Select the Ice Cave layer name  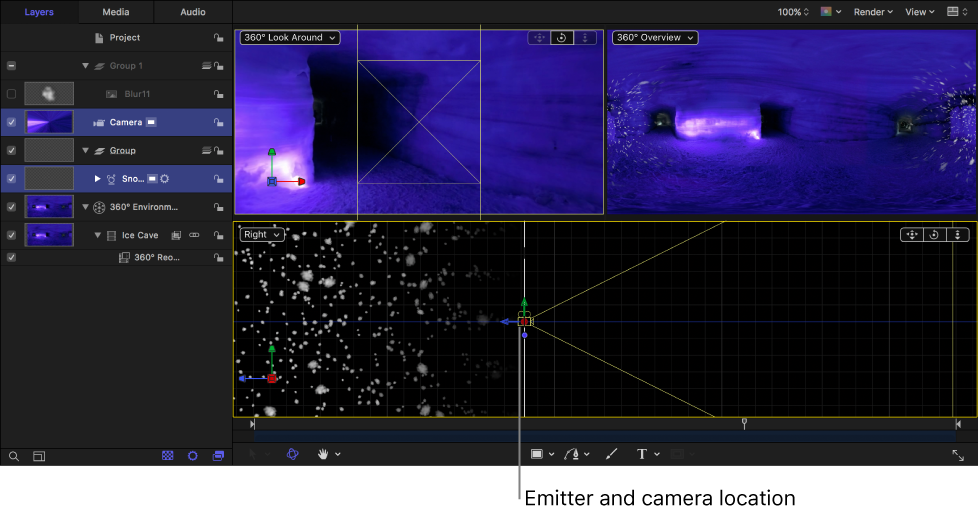tap(140, 235)
